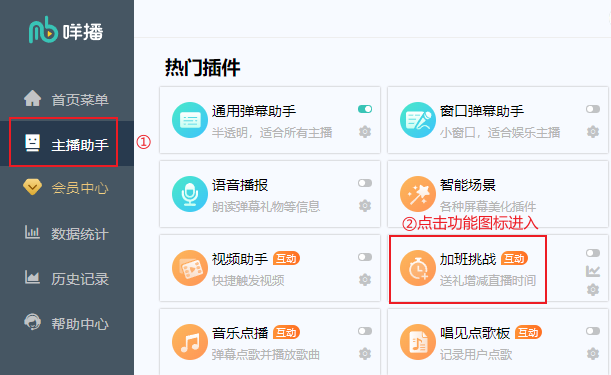Click the 窗口弹幕助手 plugin icon
The height and width of the screenshot is (375, 611).
point(418,120)
